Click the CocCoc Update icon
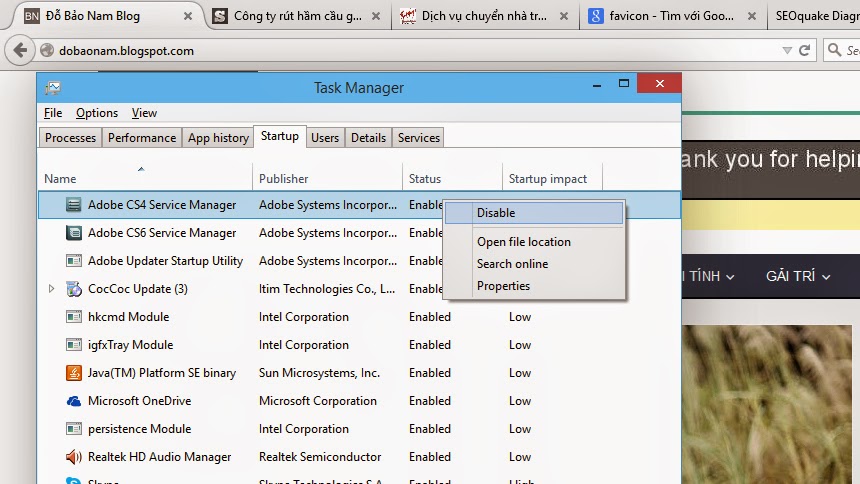Viewport: 860px width, 484px height. pos(73,289)
